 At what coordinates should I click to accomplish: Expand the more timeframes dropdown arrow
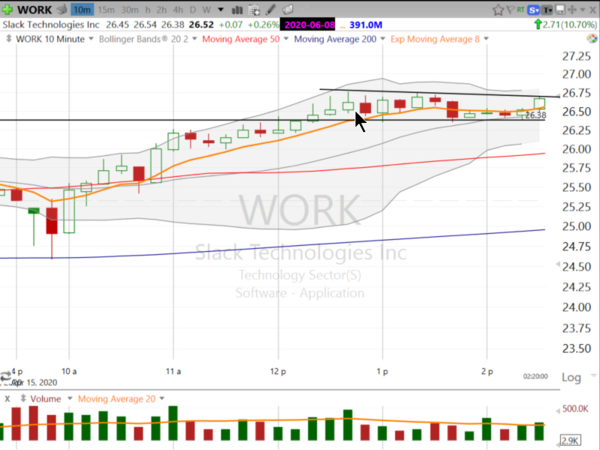221,10
